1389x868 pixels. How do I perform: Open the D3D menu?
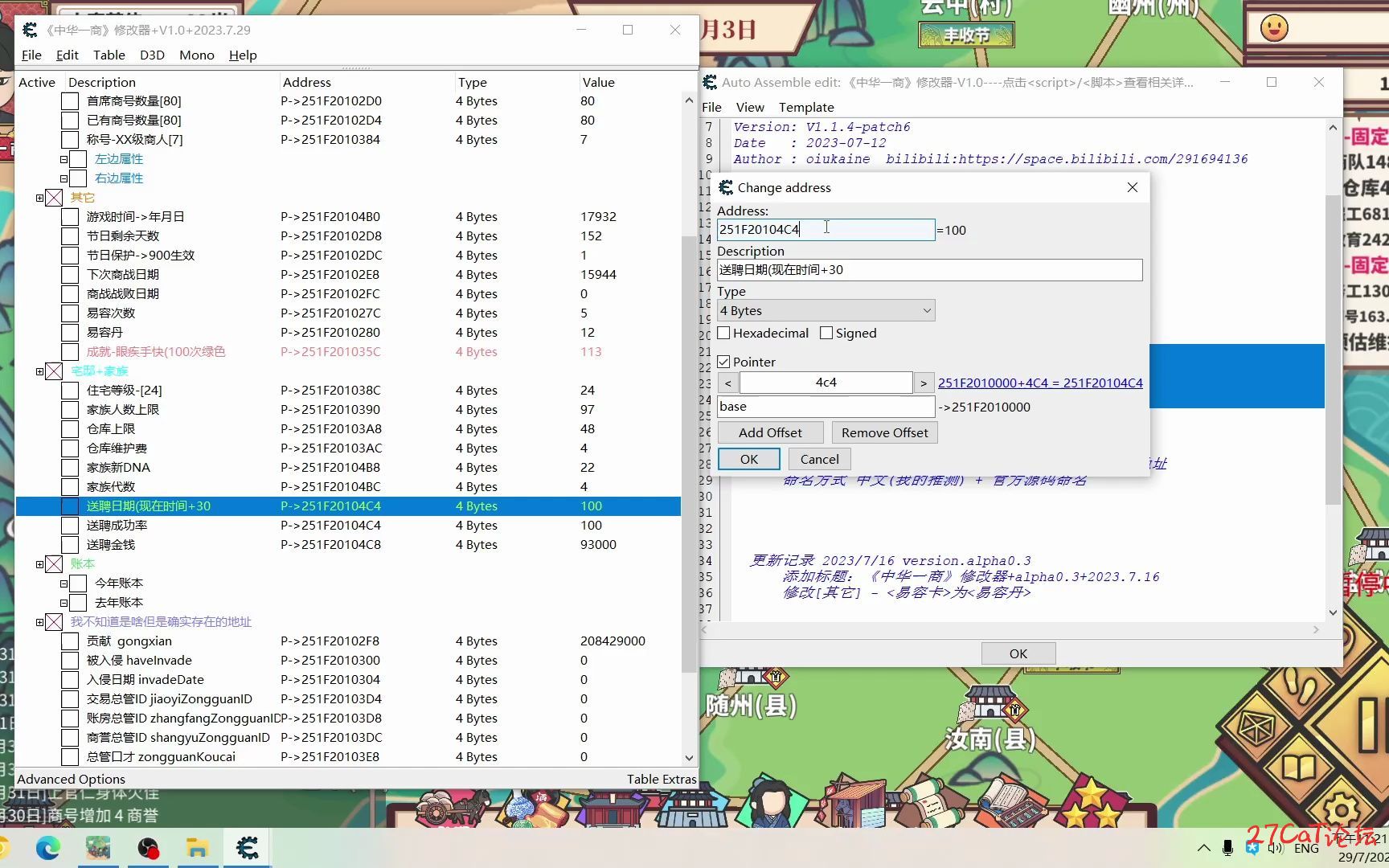(x=152, y=55)
